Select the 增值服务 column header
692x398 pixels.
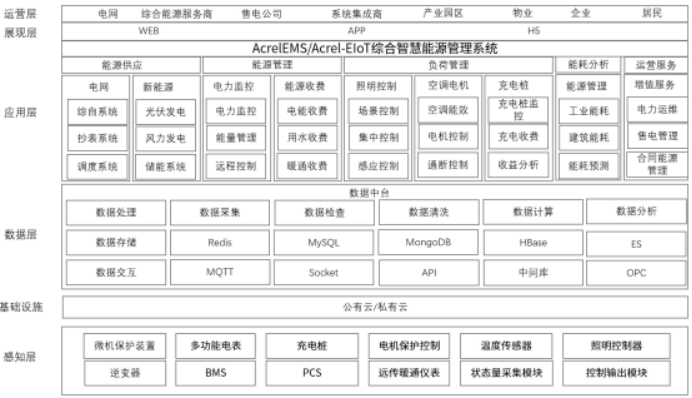coord(655,85)
